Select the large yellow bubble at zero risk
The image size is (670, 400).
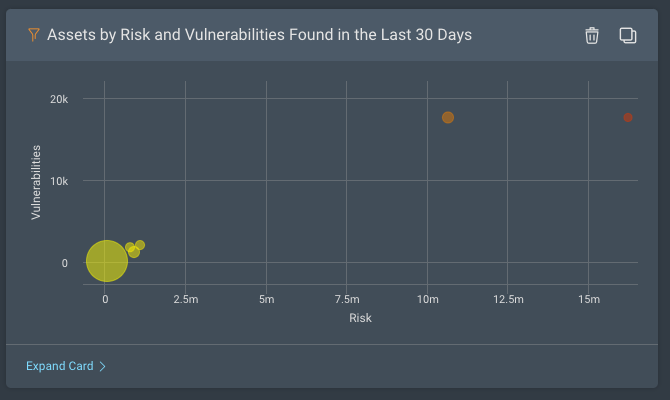[107, 261]
